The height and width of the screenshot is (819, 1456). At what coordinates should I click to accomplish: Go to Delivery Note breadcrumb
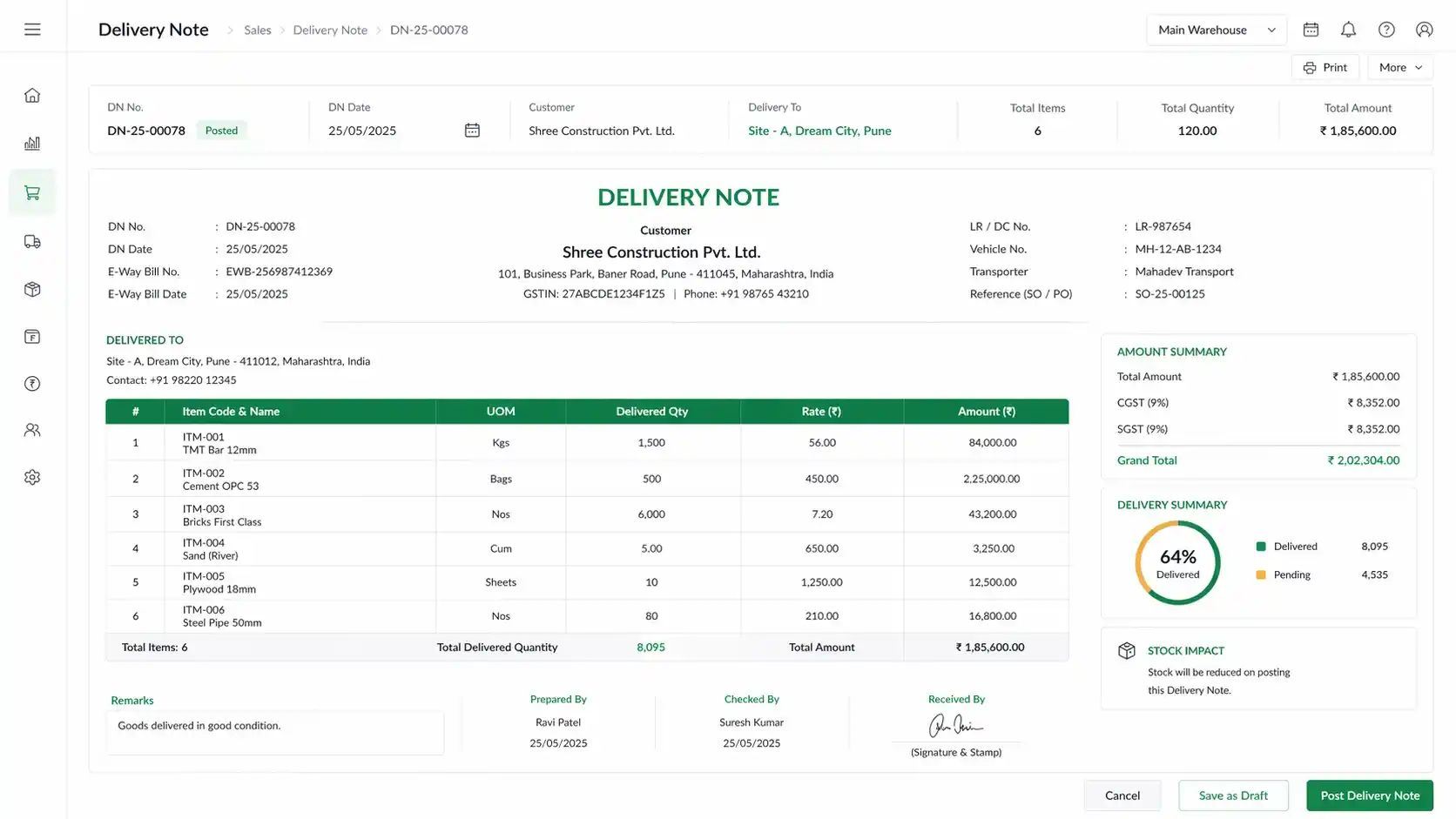click(330, 30)
